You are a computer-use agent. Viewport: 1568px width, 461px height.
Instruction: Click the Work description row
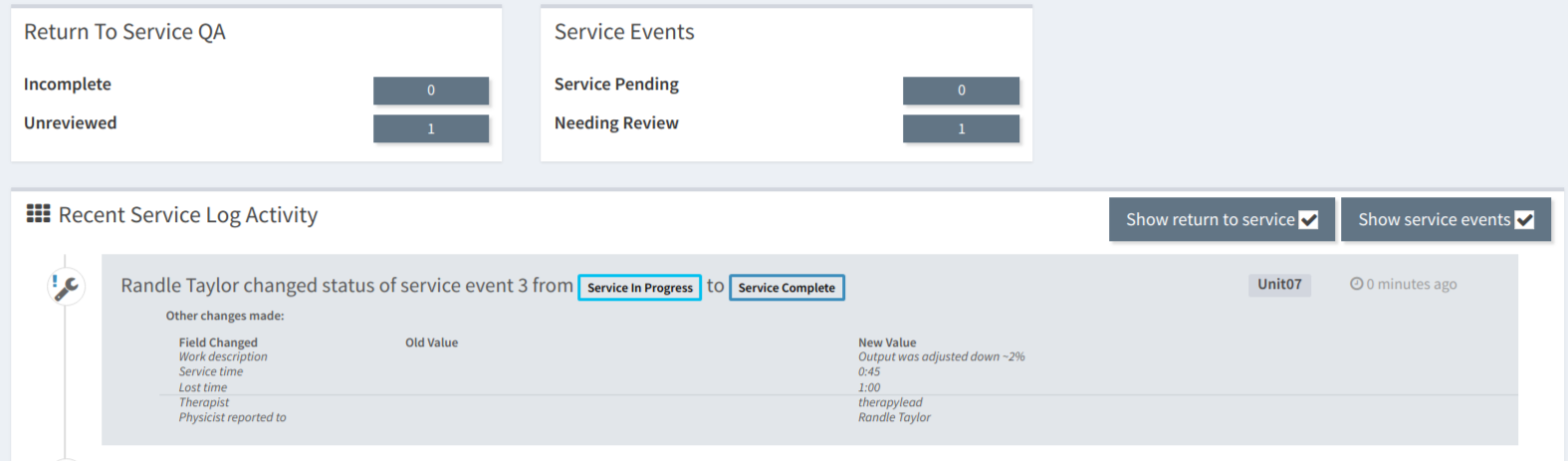(x=838, y=356)
